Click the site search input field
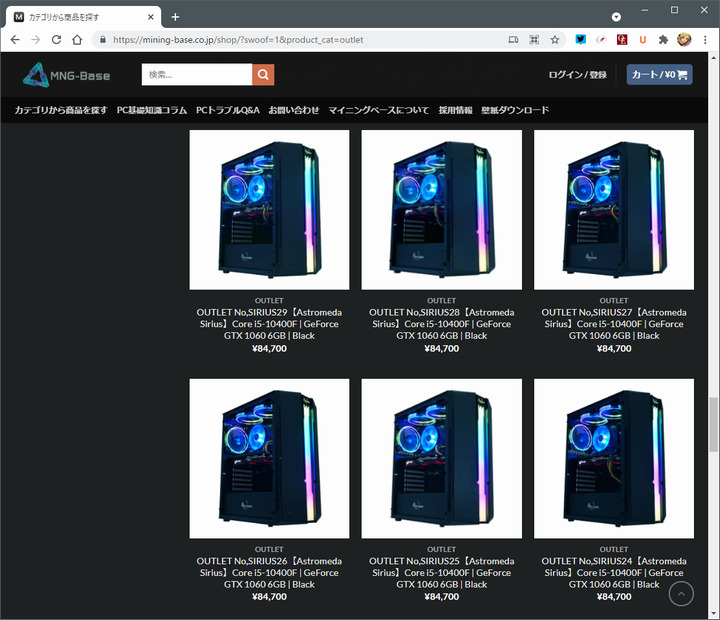 197,74
